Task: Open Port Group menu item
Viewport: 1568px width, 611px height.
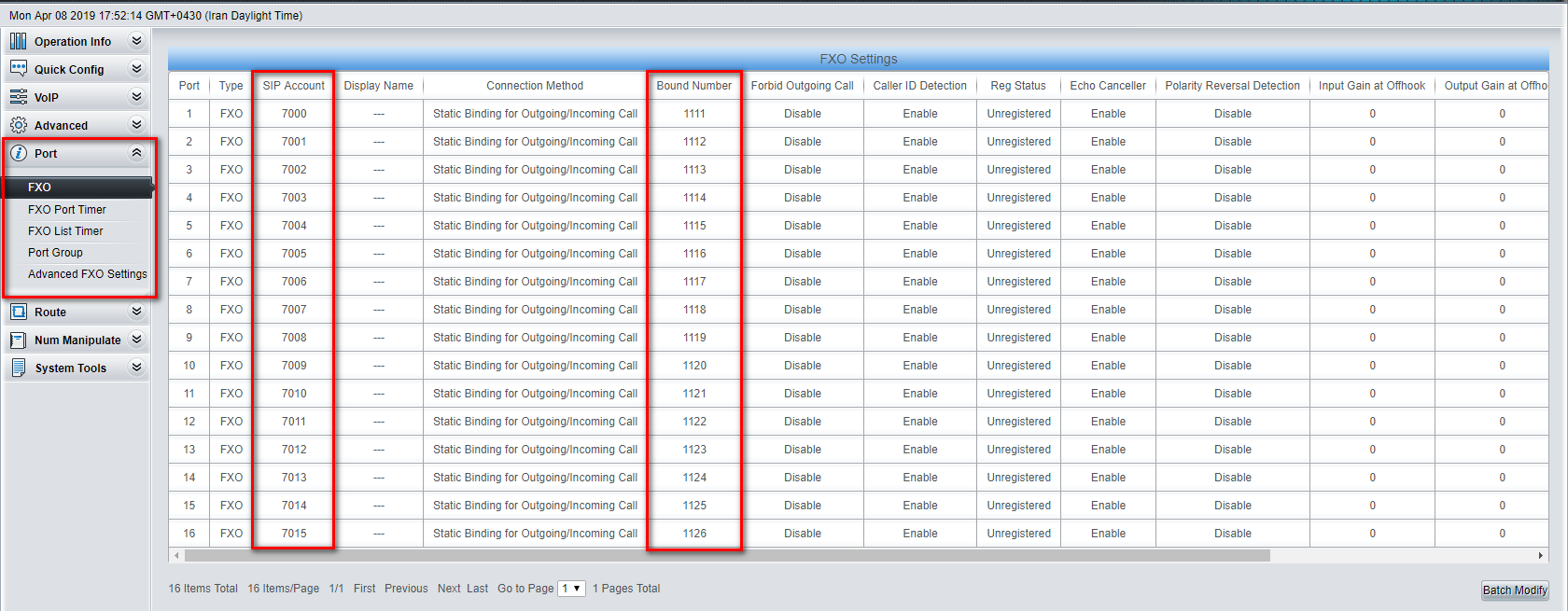Action: click(55, 253)
